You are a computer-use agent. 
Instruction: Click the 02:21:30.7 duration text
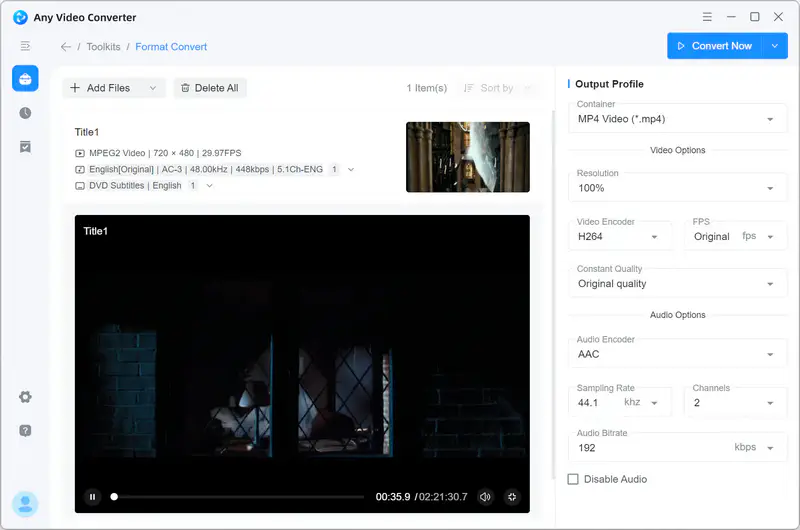443,497
